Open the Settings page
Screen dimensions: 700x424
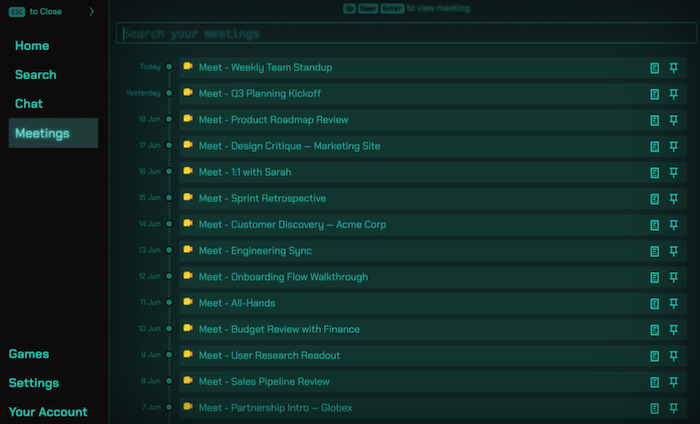pos(34,383)
